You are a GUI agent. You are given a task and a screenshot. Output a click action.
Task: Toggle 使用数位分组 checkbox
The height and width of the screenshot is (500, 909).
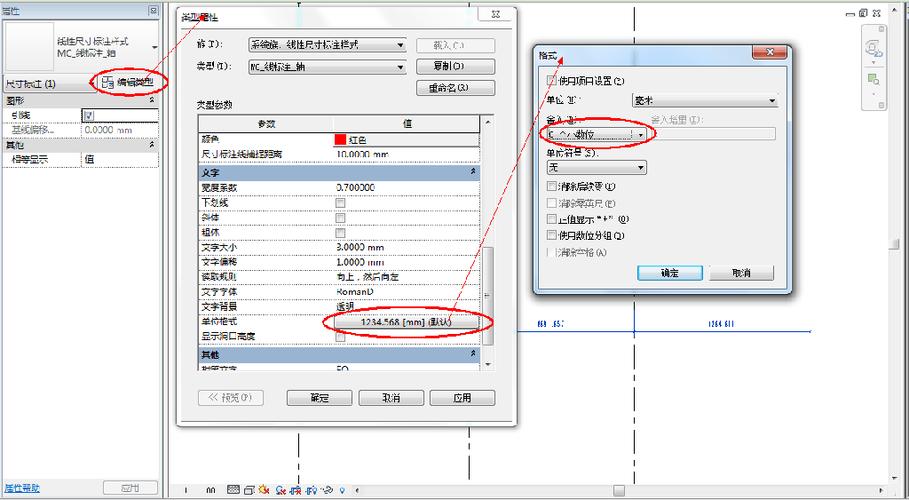click(552, 235)
